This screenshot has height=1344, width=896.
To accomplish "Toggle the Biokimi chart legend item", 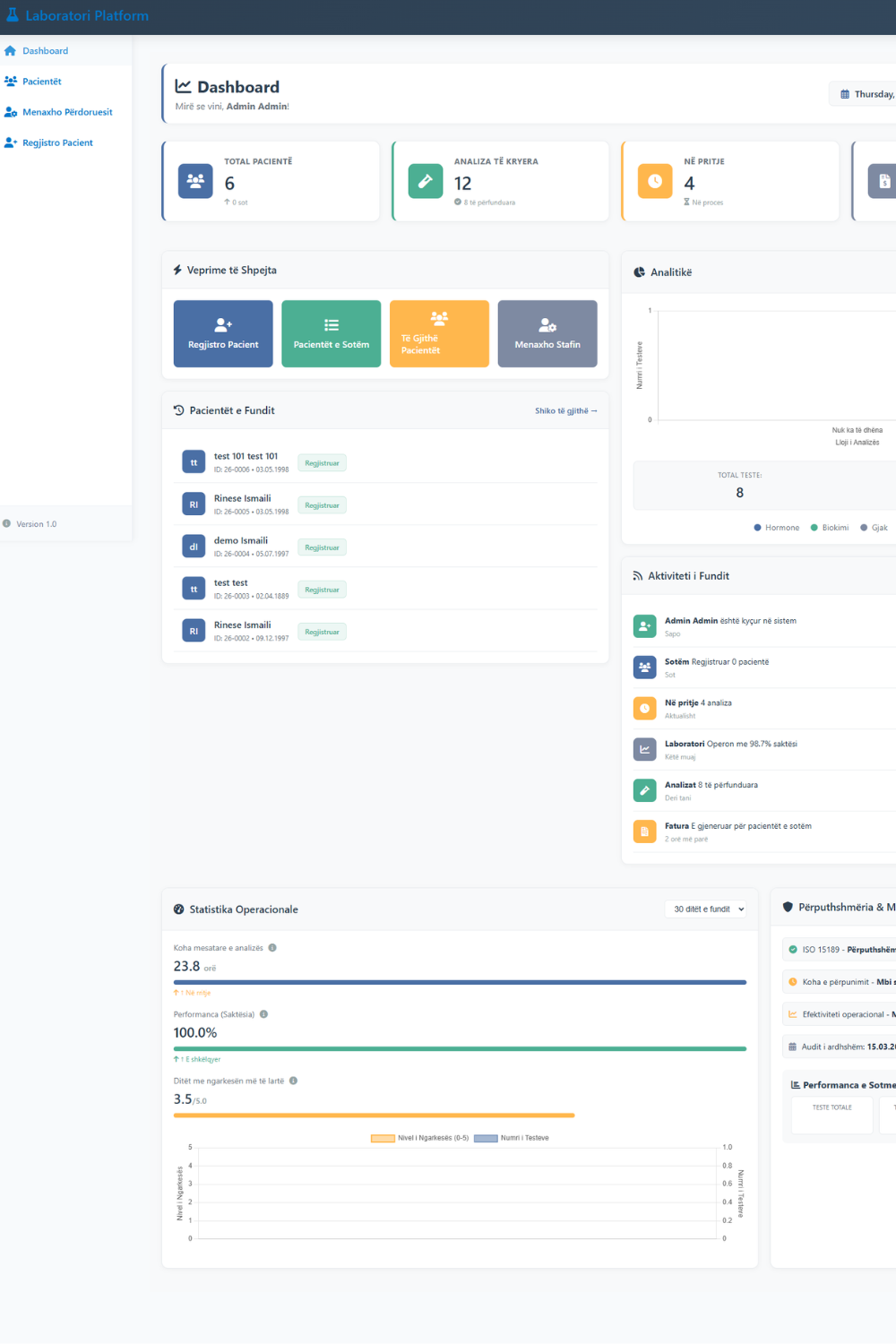I will [830, 528].
